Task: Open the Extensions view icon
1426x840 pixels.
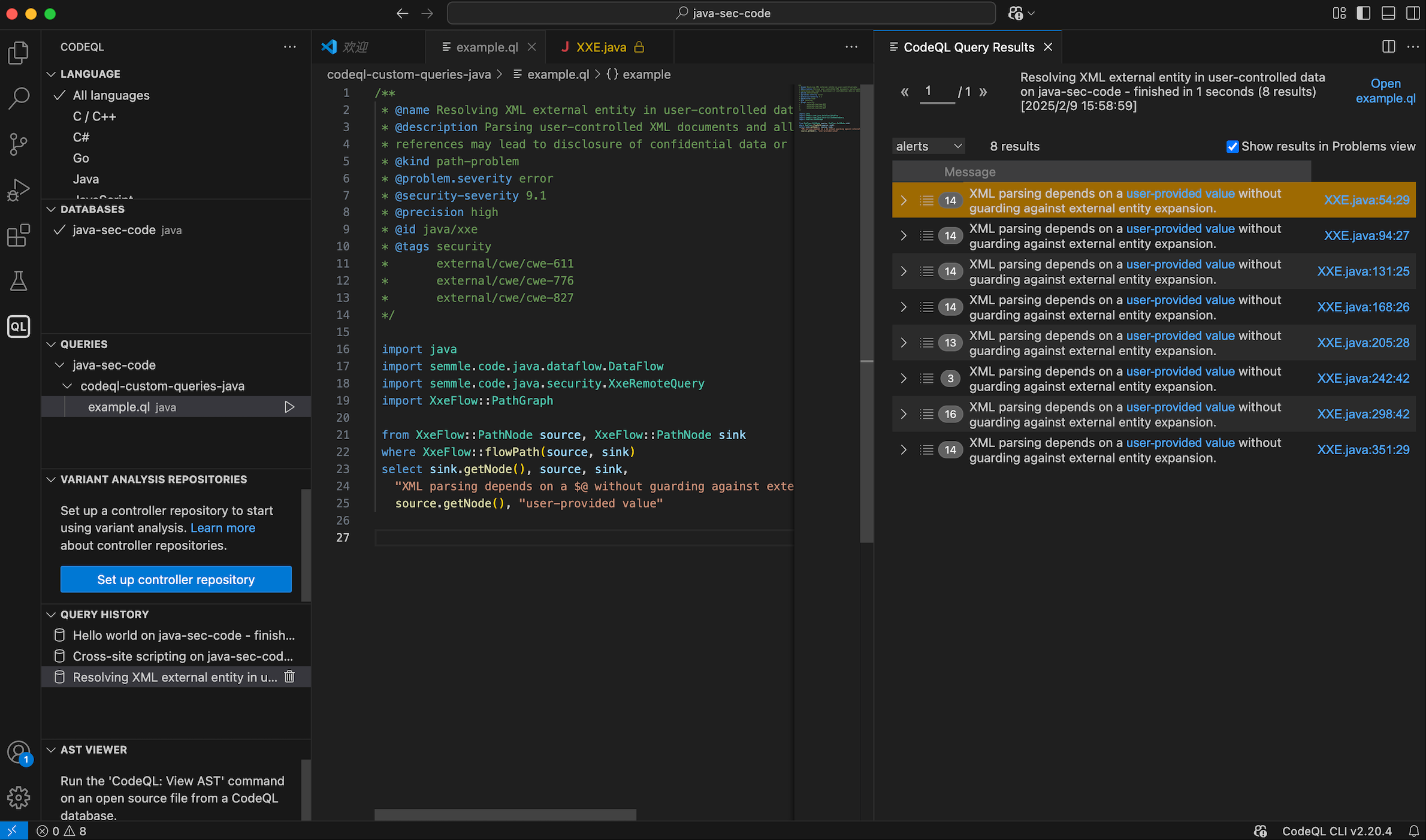Action: [19, 235]
